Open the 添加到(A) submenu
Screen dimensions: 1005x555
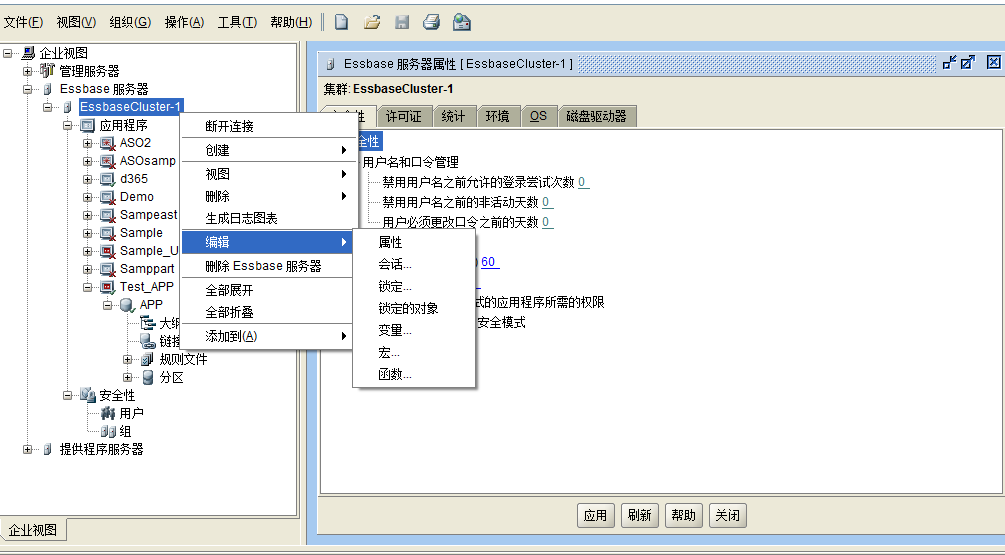pyautogui.click(x=268, y=336)
